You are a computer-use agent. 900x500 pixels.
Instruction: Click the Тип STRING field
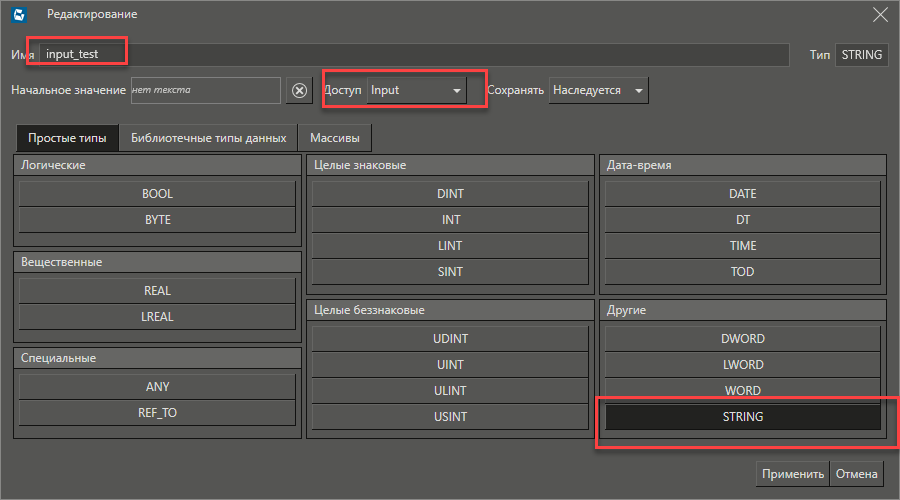[862, 55]
